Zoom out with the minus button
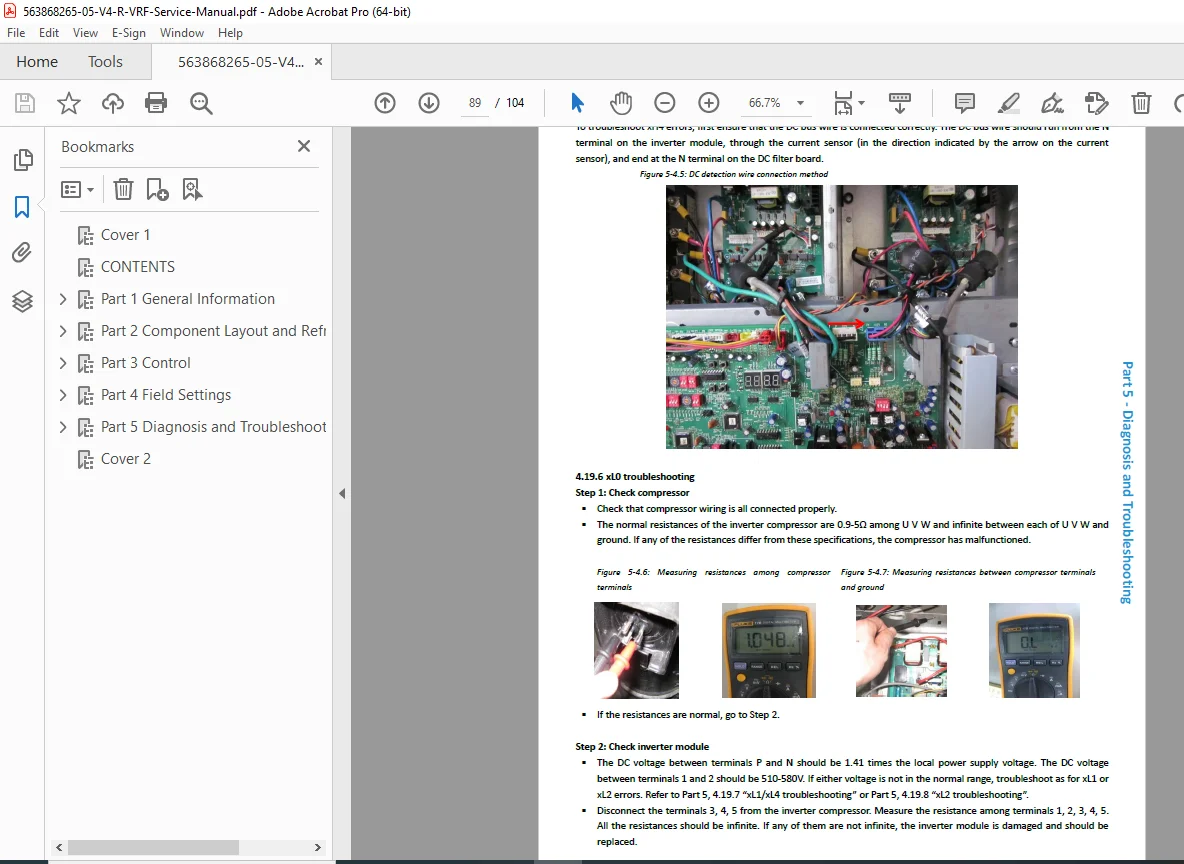 pos(664,103)
